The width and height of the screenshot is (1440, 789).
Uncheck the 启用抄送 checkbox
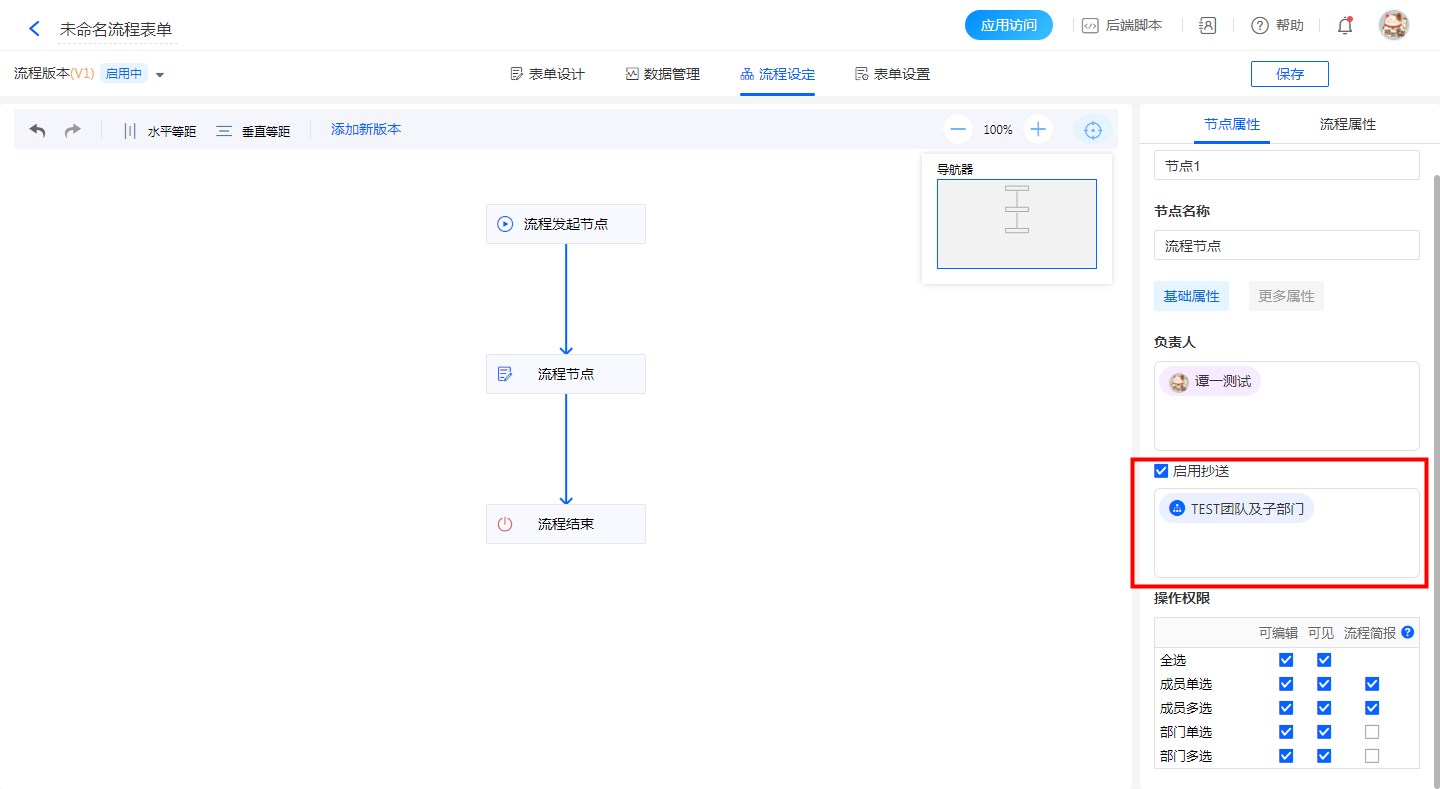coord(1161,471)
